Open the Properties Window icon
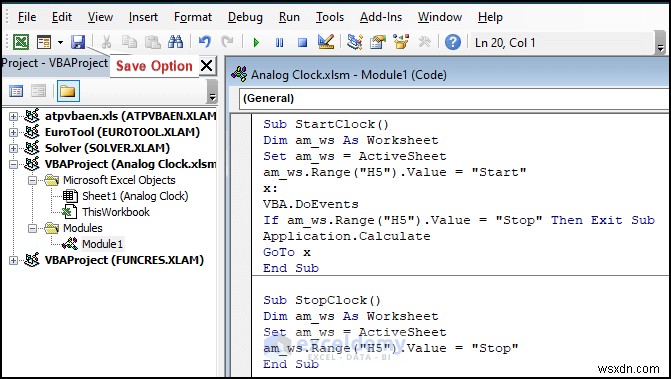 click(378, 42)
